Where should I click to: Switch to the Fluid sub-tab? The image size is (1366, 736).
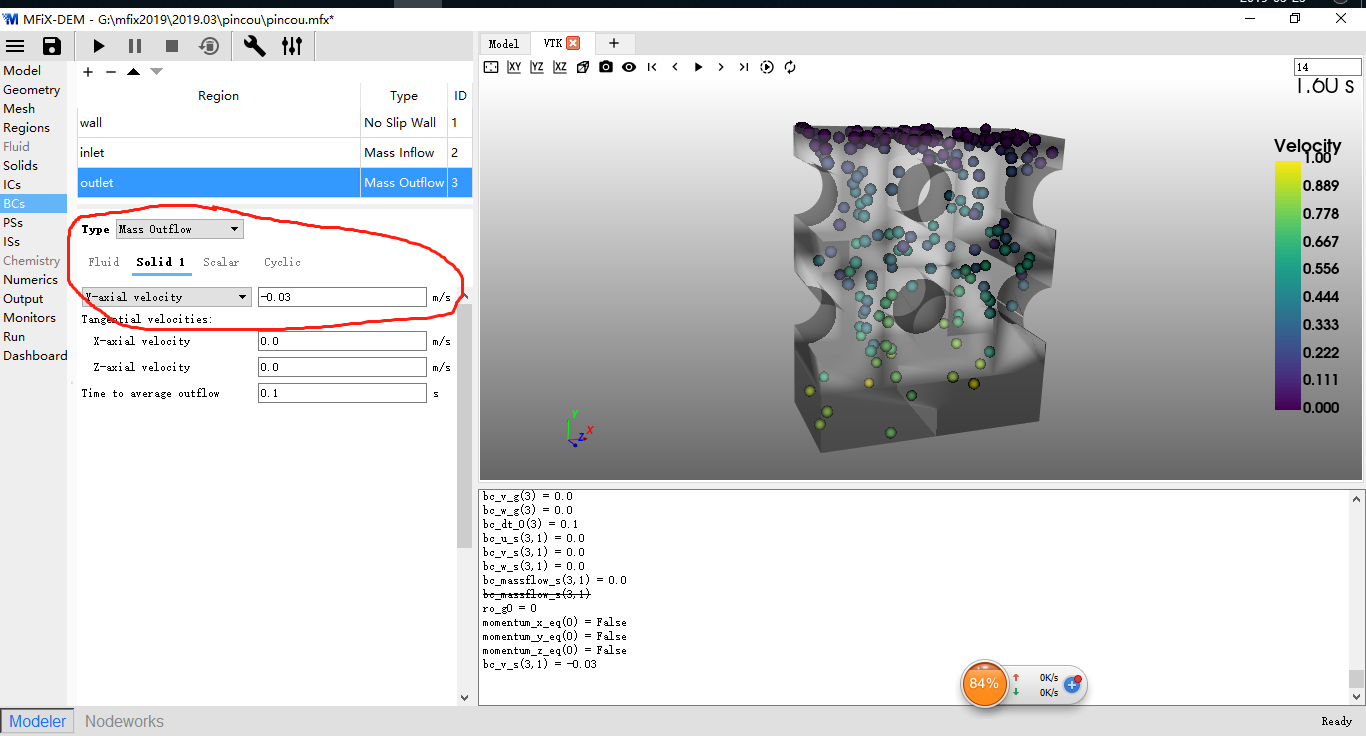[104, 262]
